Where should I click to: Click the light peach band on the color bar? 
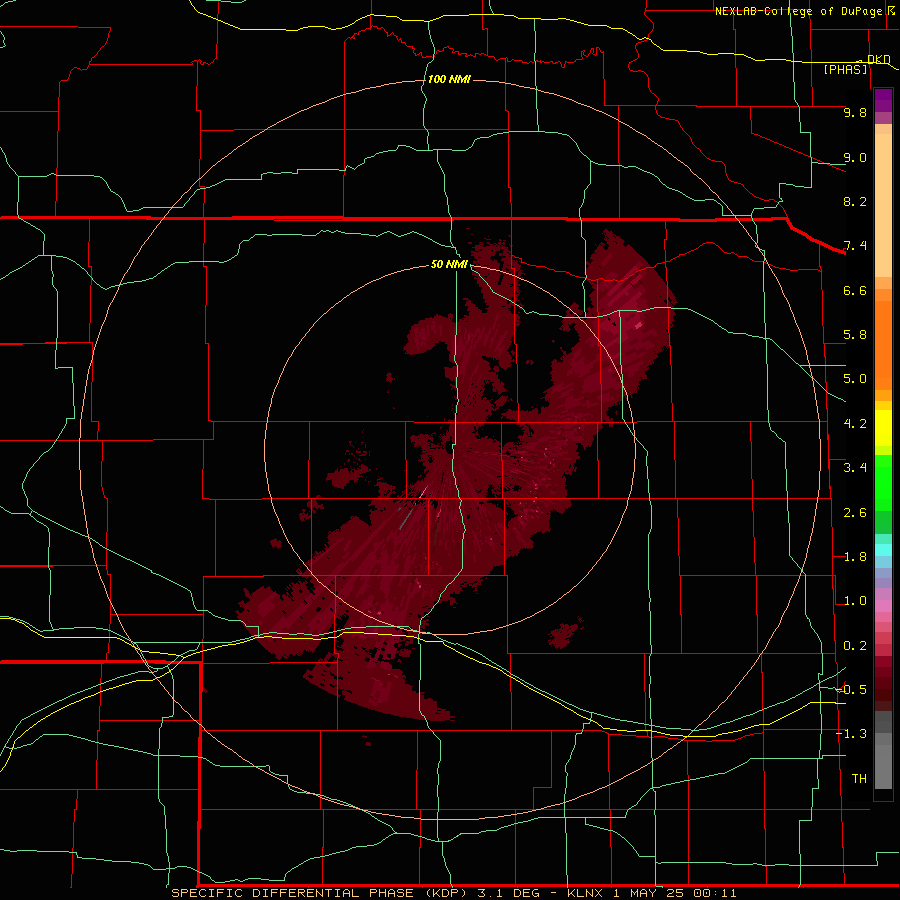pyautogui.click(x=883, y=205)
